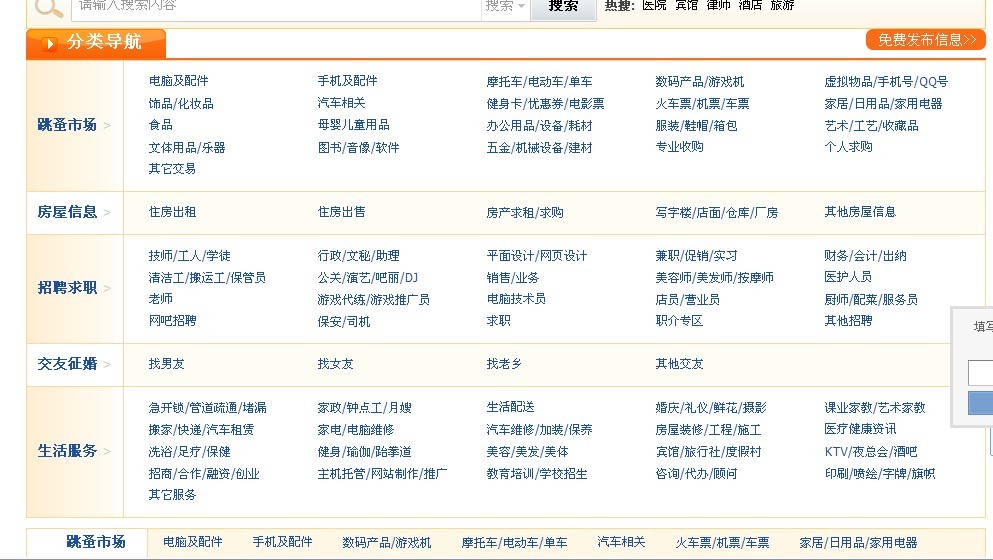Open 技师/工人/学徒 jobs
993x560 pixels.
click(x=190, y=255)
